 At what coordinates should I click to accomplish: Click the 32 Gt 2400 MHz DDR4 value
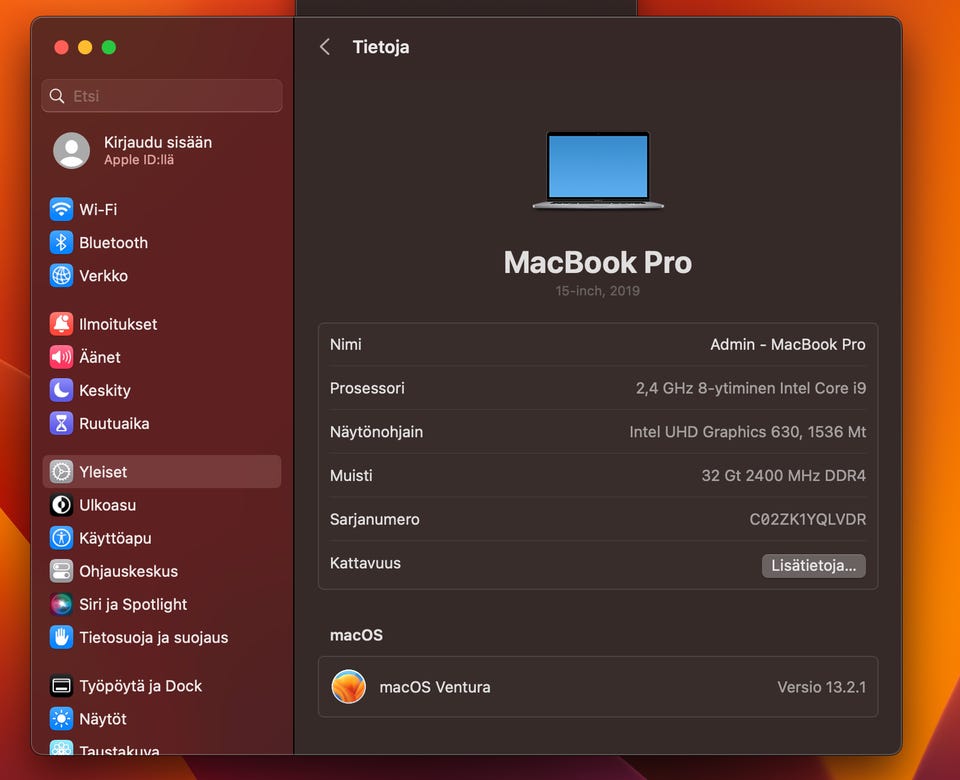point(784,475)
